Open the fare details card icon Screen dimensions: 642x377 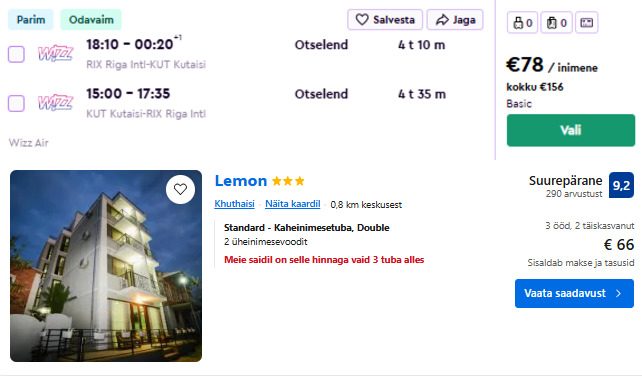tap(586, 23)
